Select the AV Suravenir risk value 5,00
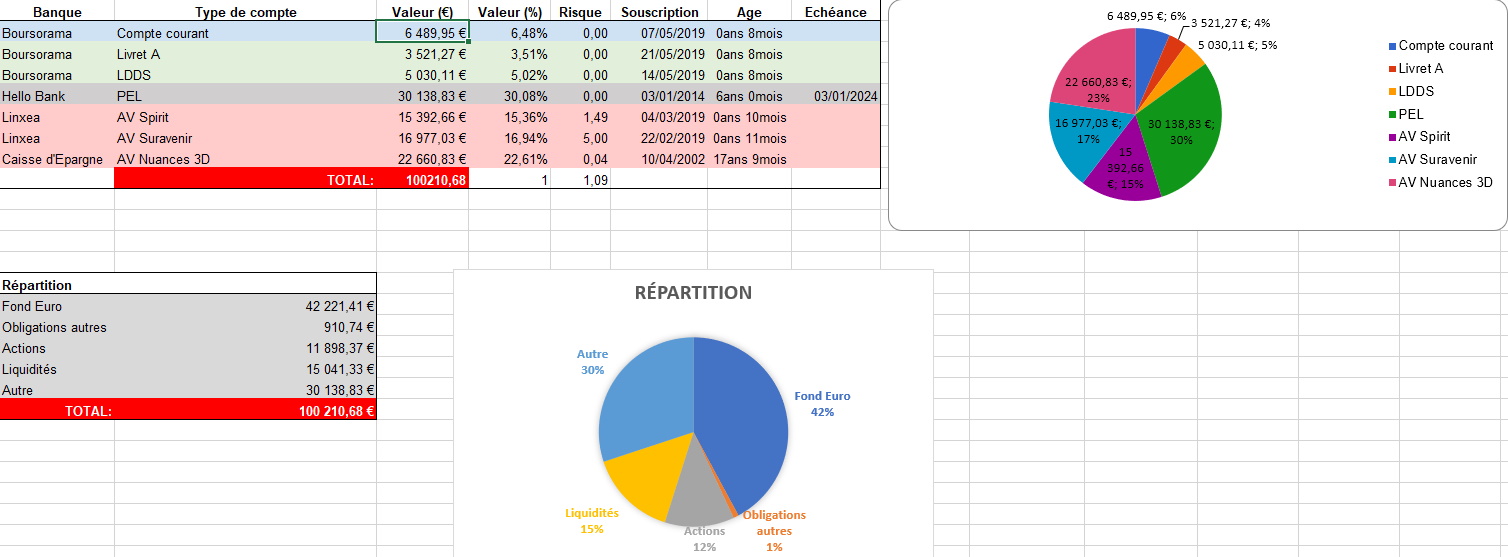 coord(580,138)
